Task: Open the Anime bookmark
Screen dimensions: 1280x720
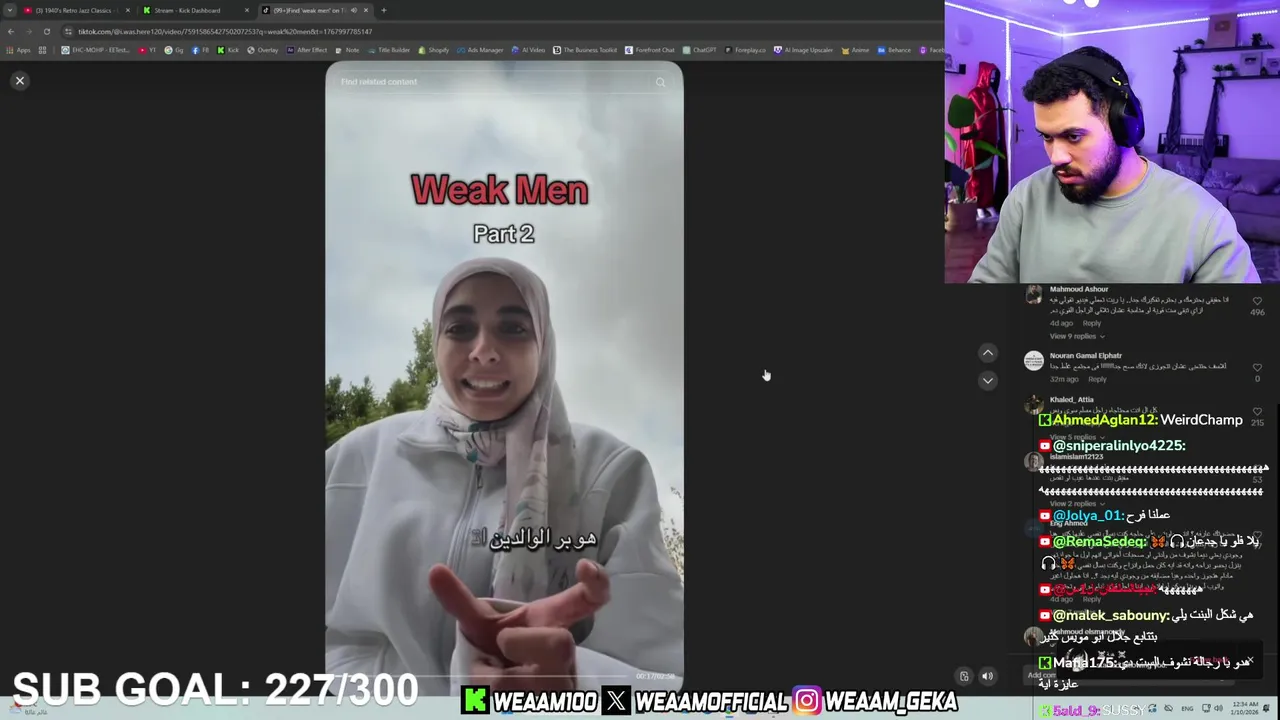Action: (x=856, y=50)
